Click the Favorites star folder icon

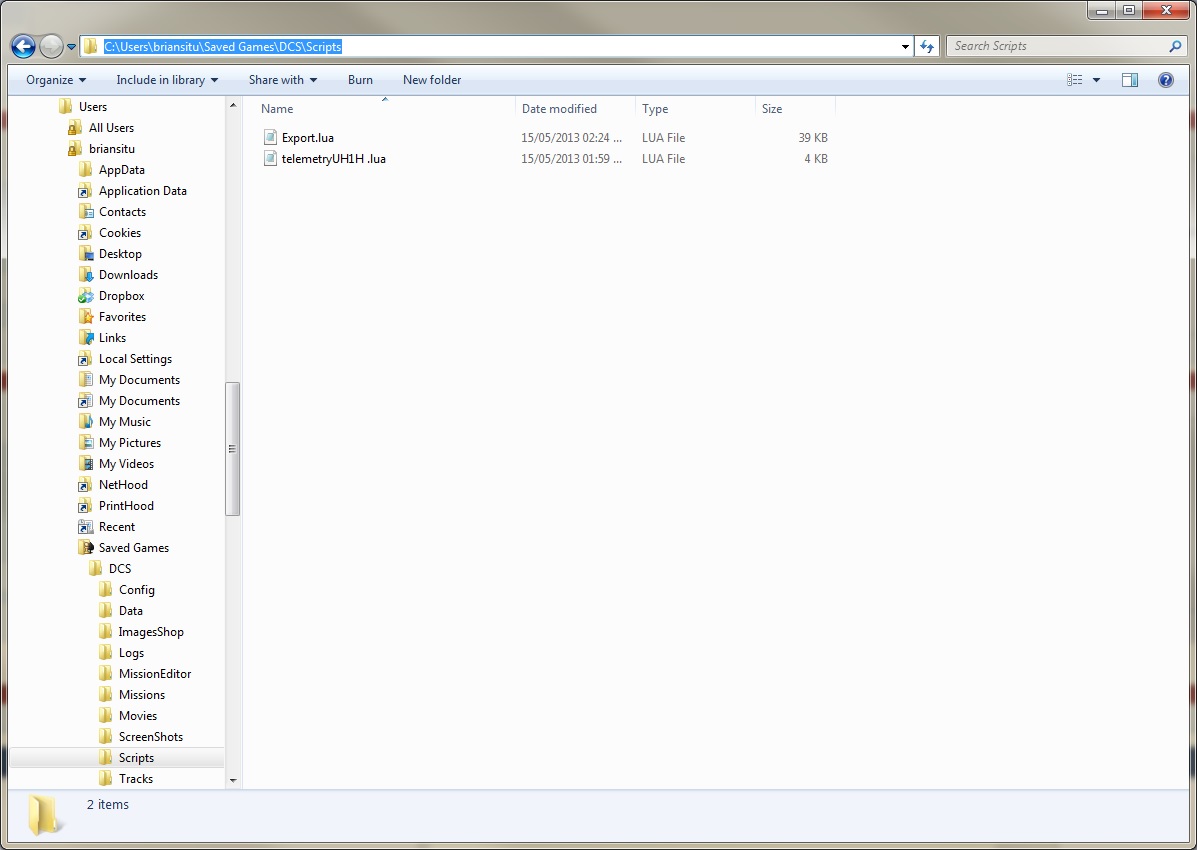pos(86,317)
